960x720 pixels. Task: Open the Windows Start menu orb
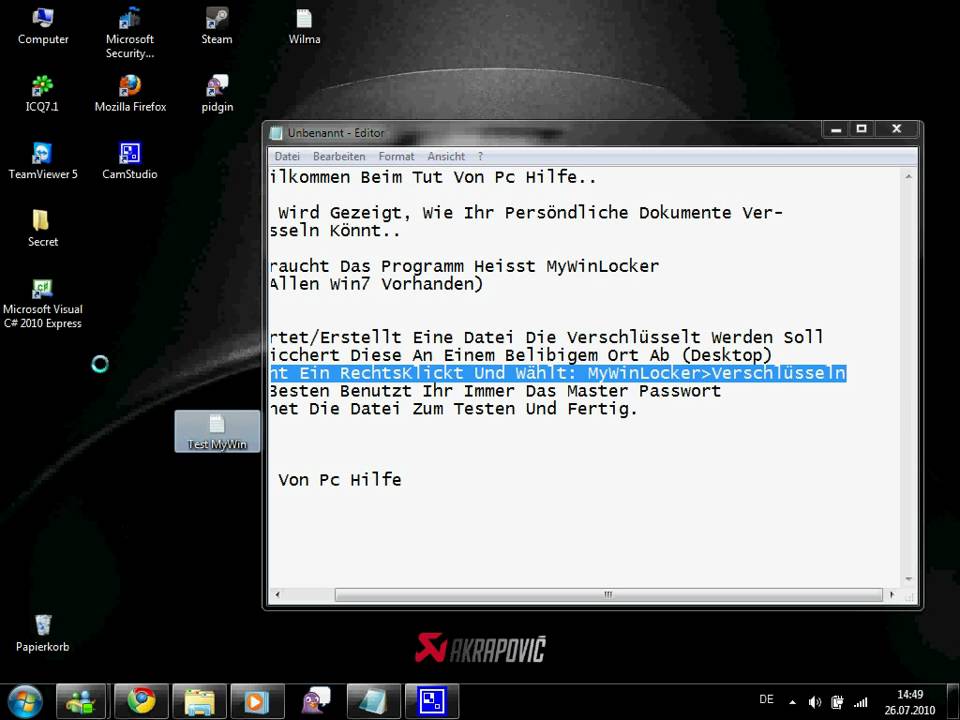(x=25, y=702)
